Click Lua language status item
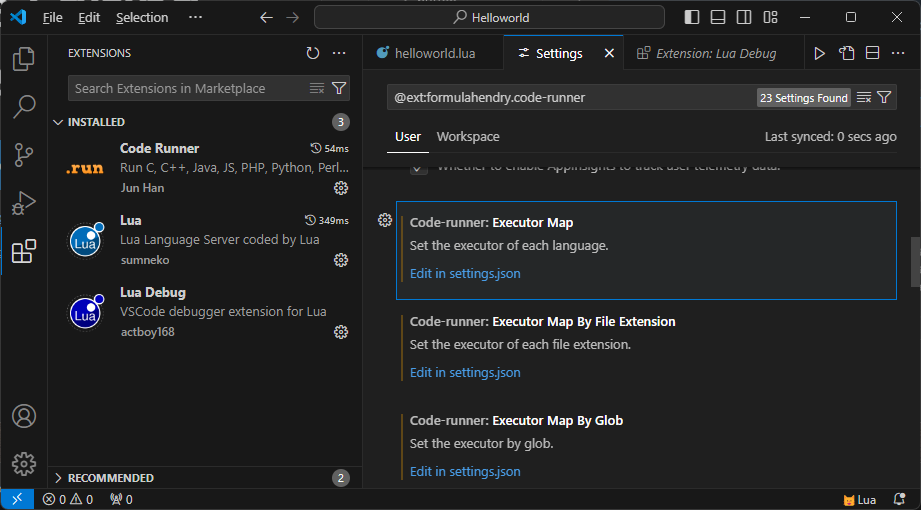Image resolution: width=921 pixels, height=510 pixels. pos(860,499)
